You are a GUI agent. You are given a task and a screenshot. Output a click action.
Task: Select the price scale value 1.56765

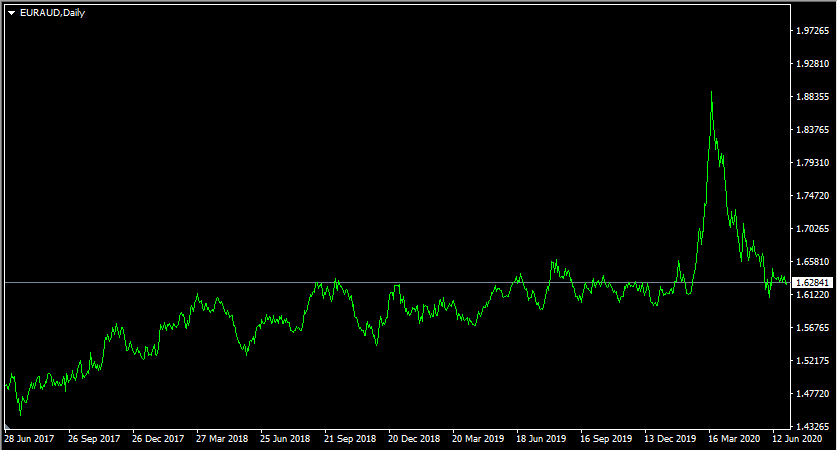(x=812, y=328)
